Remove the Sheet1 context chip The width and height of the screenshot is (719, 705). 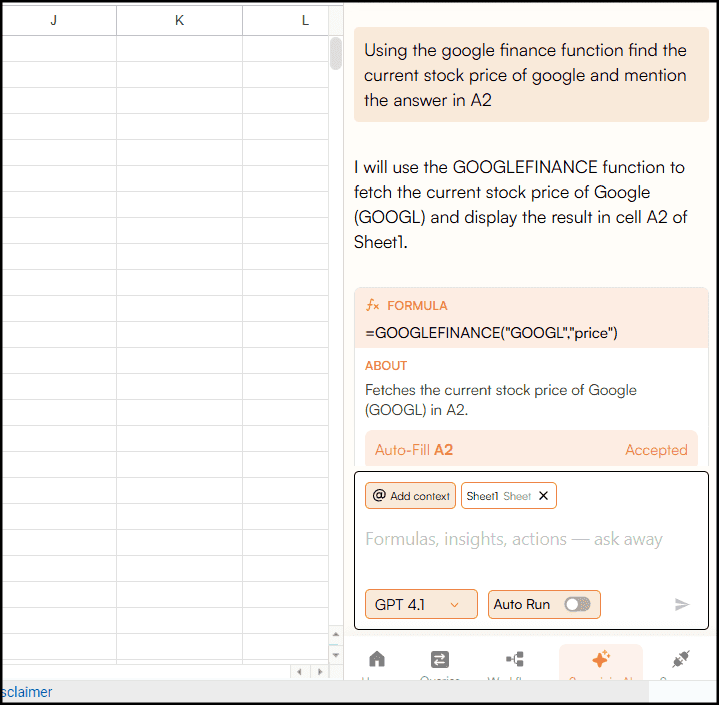543,496
